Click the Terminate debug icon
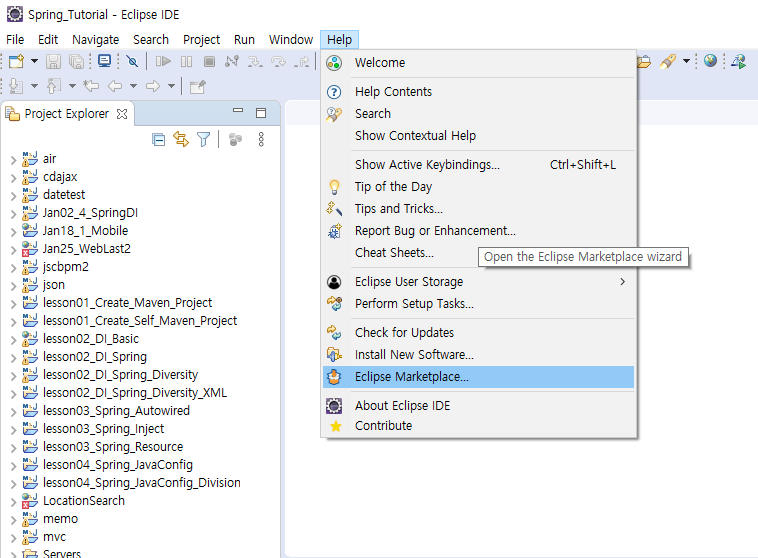Viewport: 758px width, 558px height. pyautogui.click(x=209, y=61)
